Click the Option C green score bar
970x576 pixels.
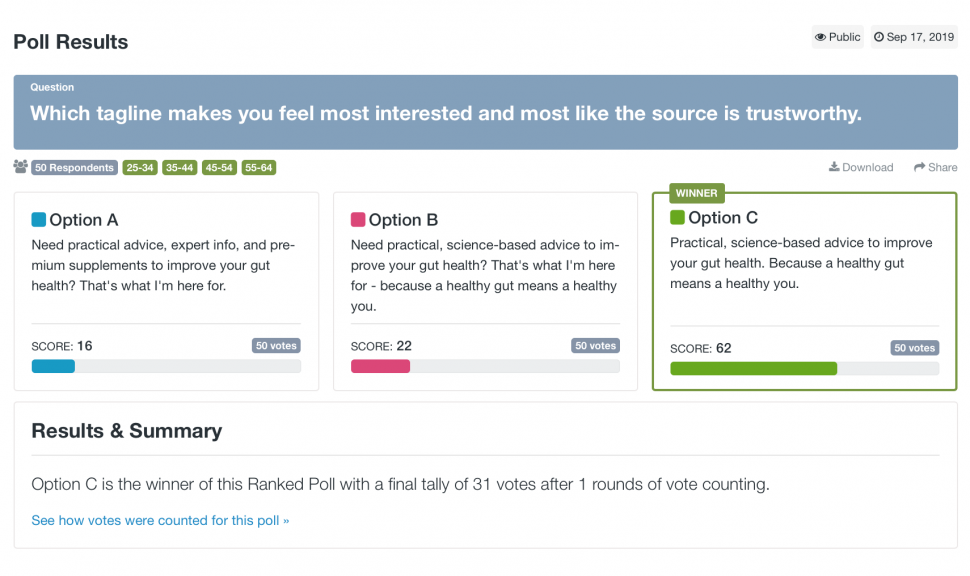pyautogui.click(x=753, y=368)
